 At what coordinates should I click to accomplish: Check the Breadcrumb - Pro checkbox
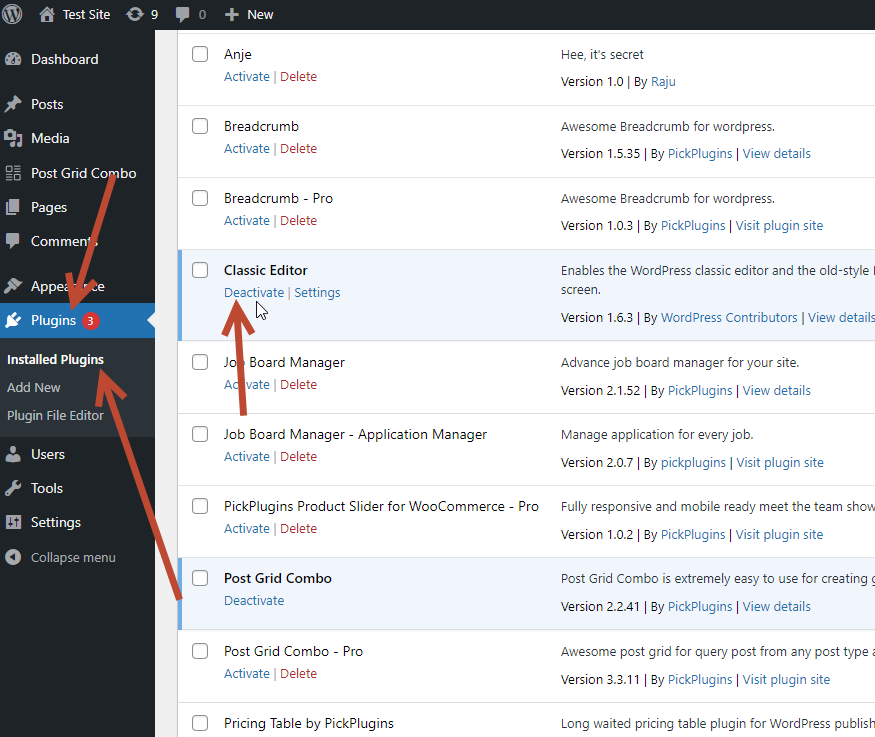pyautogui.click(x=200, y=198)
